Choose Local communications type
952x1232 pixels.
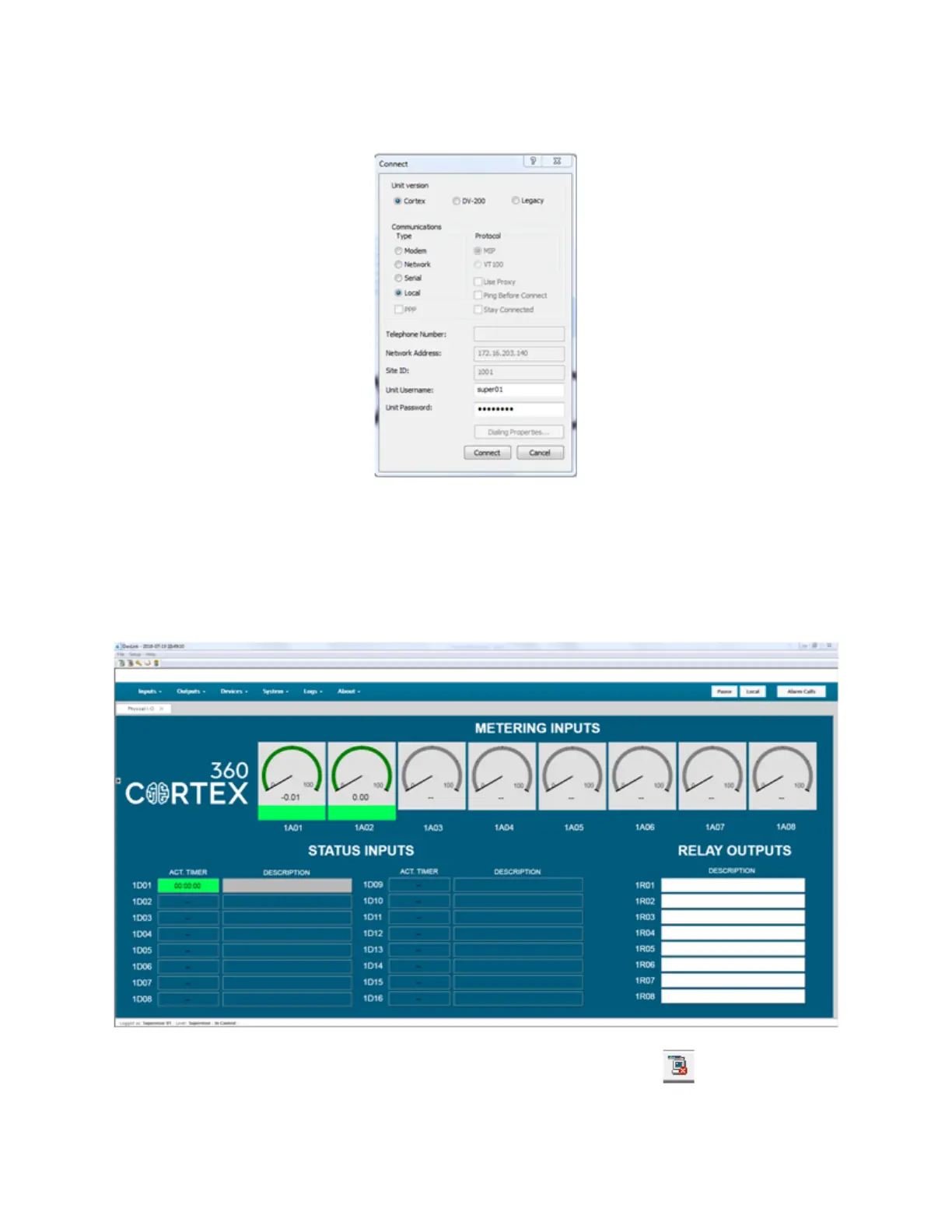pyautogui.click(x=398, y=293)
